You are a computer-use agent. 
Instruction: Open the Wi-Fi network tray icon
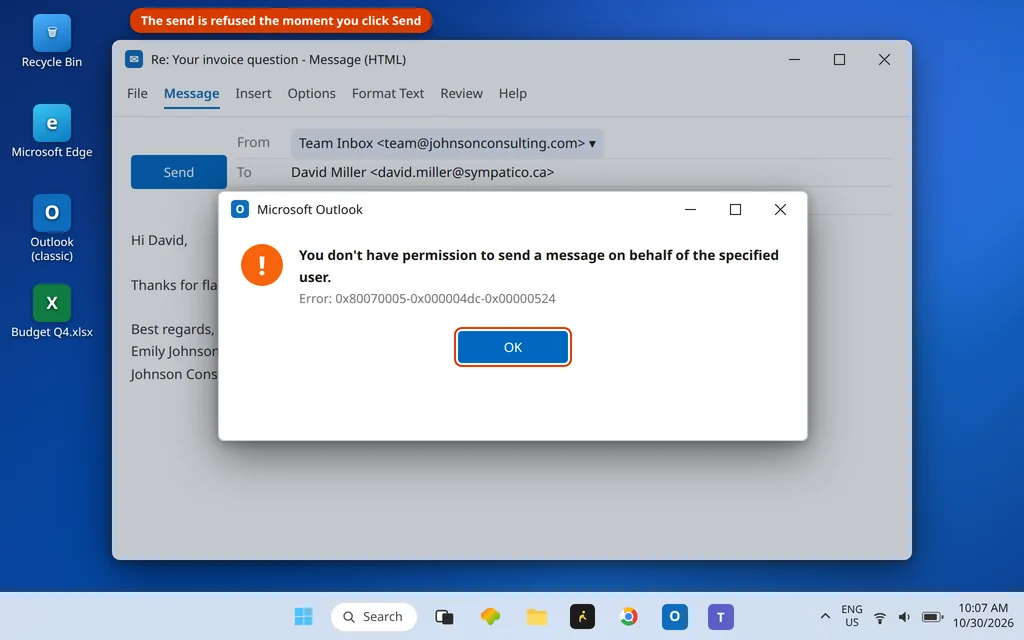point(880,617)
